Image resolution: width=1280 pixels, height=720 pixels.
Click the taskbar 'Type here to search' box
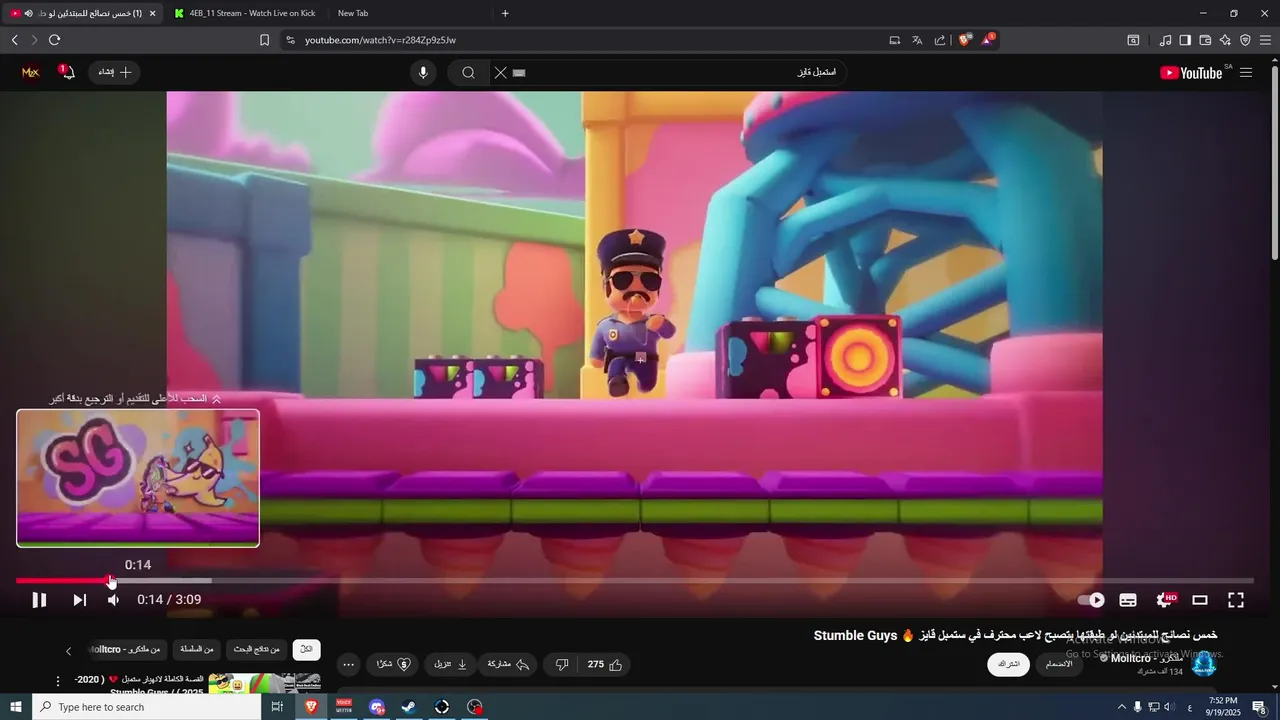pyautogui.click(x=146, y=707)
